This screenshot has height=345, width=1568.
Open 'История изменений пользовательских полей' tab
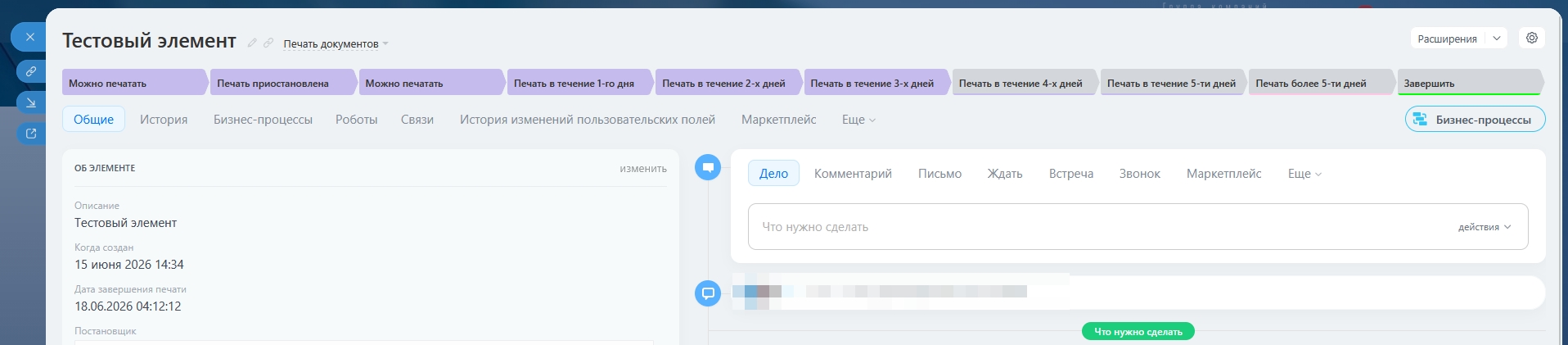[x=588, y=120]
